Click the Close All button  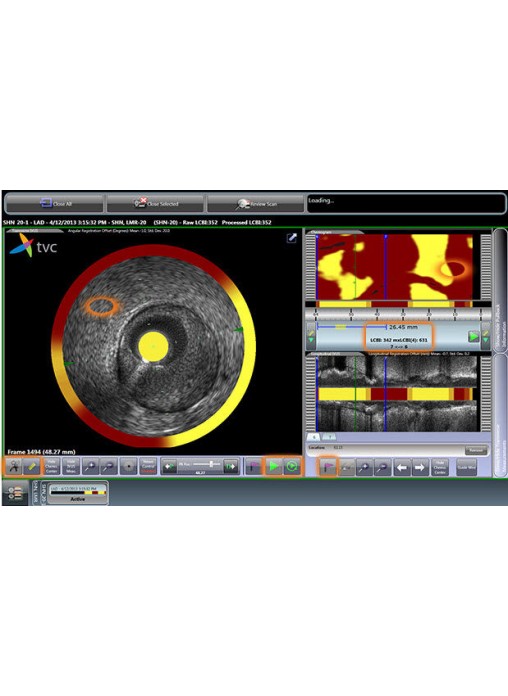54,203
